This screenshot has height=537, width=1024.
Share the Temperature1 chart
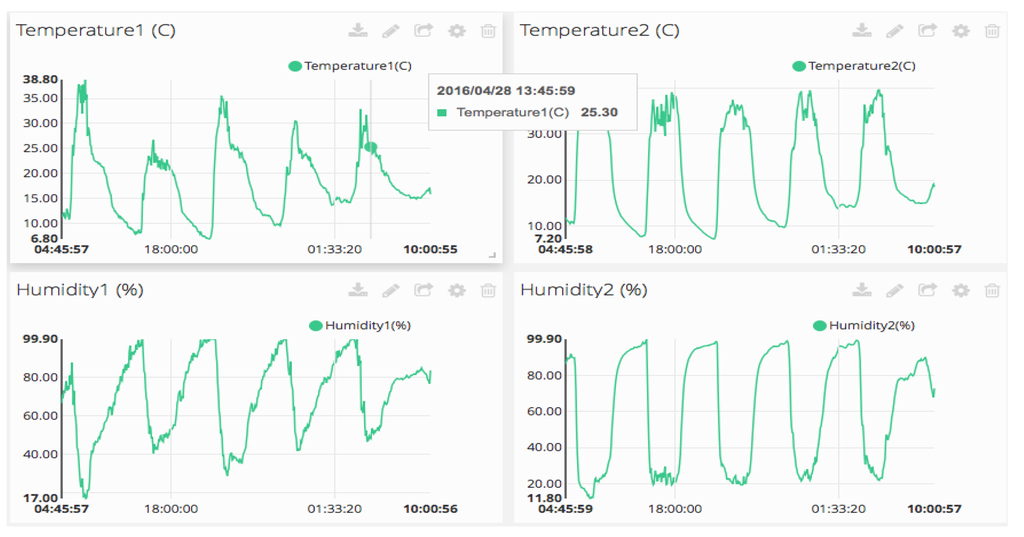[x=424, y=30]
